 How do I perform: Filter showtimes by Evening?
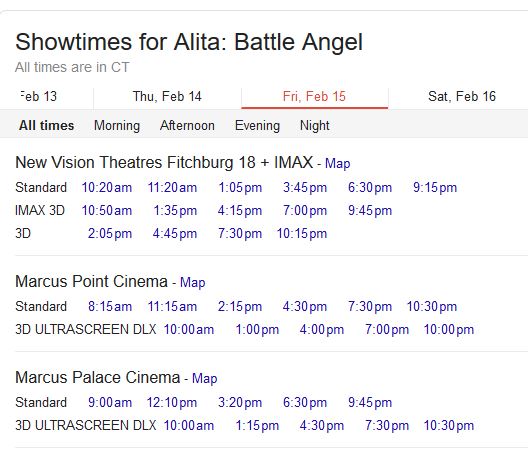(257, 126)
